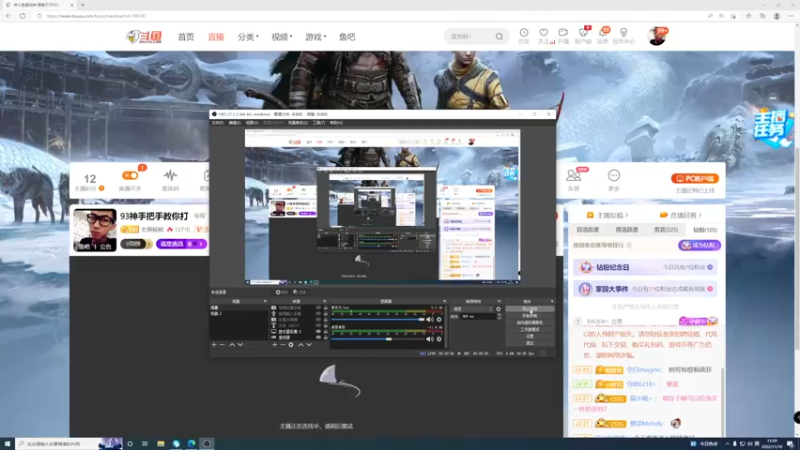Image resolution: width=800 pixels, height=450 pixels.
Task: Switch to the 贵宾(325) tab
Action: coord(666,230)
